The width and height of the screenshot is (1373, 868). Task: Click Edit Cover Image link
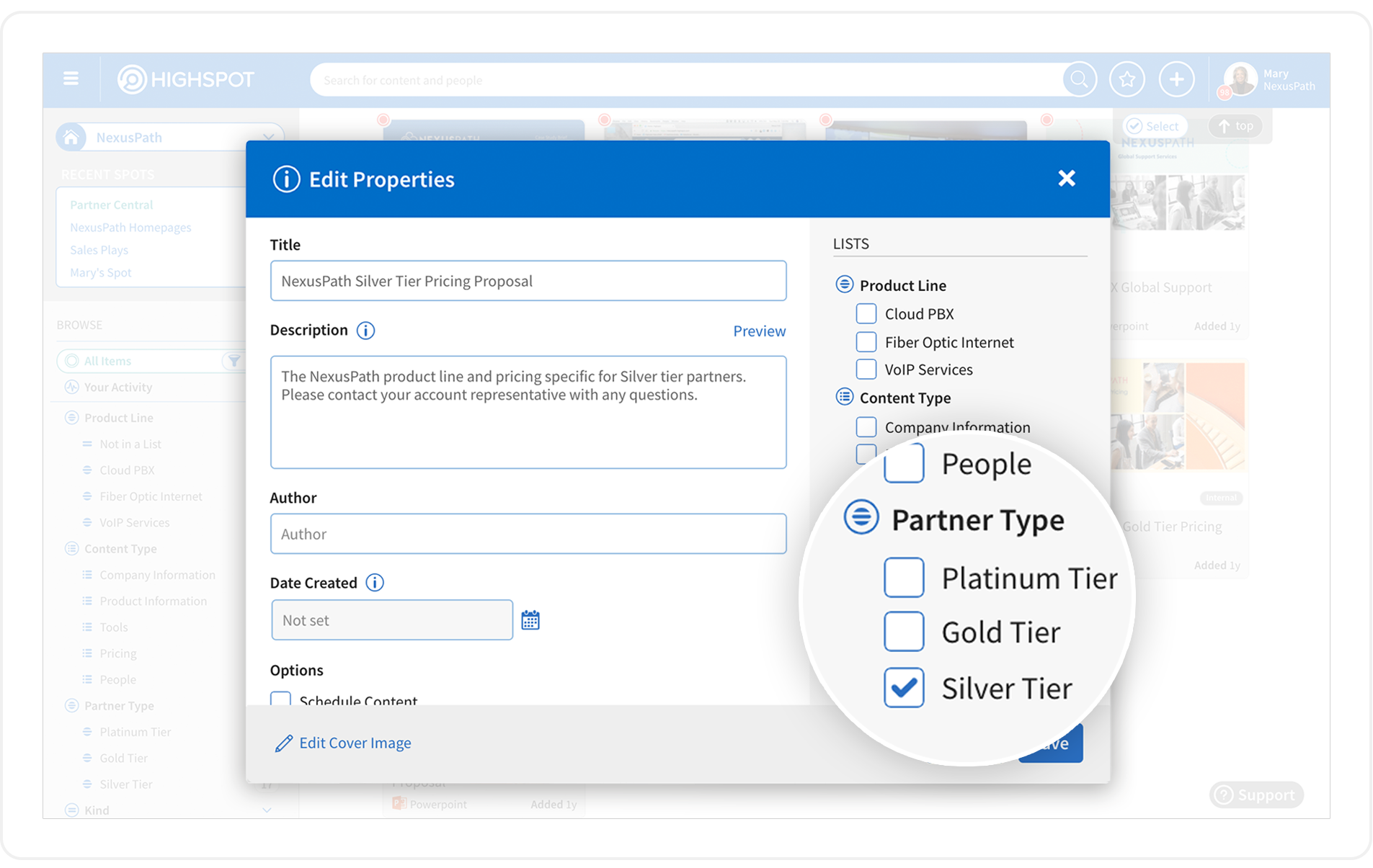355,743
